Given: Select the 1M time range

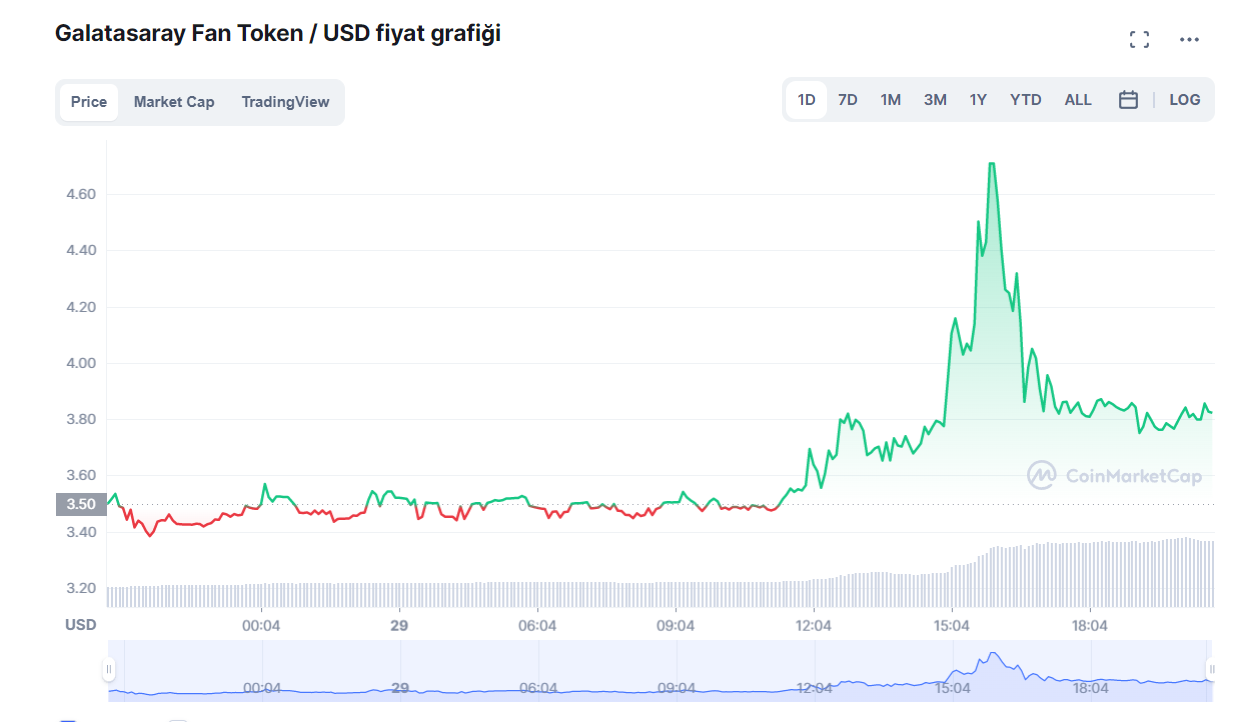Looking at the screenshot, I should pos(891,100).
